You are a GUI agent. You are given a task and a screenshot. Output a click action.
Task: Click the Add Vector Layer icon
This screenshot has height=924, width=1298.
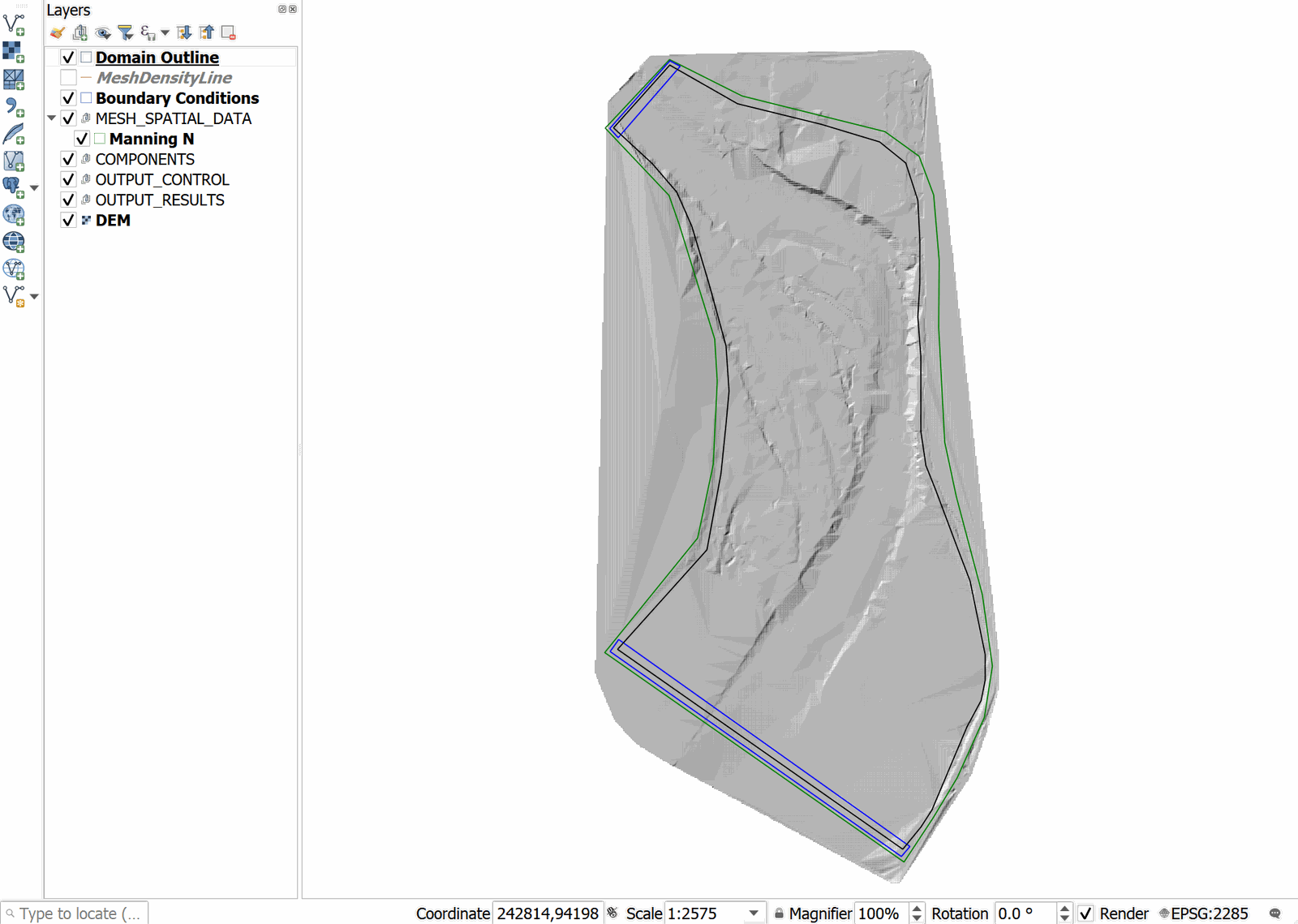pyautogui.click(x=14, y=24)
